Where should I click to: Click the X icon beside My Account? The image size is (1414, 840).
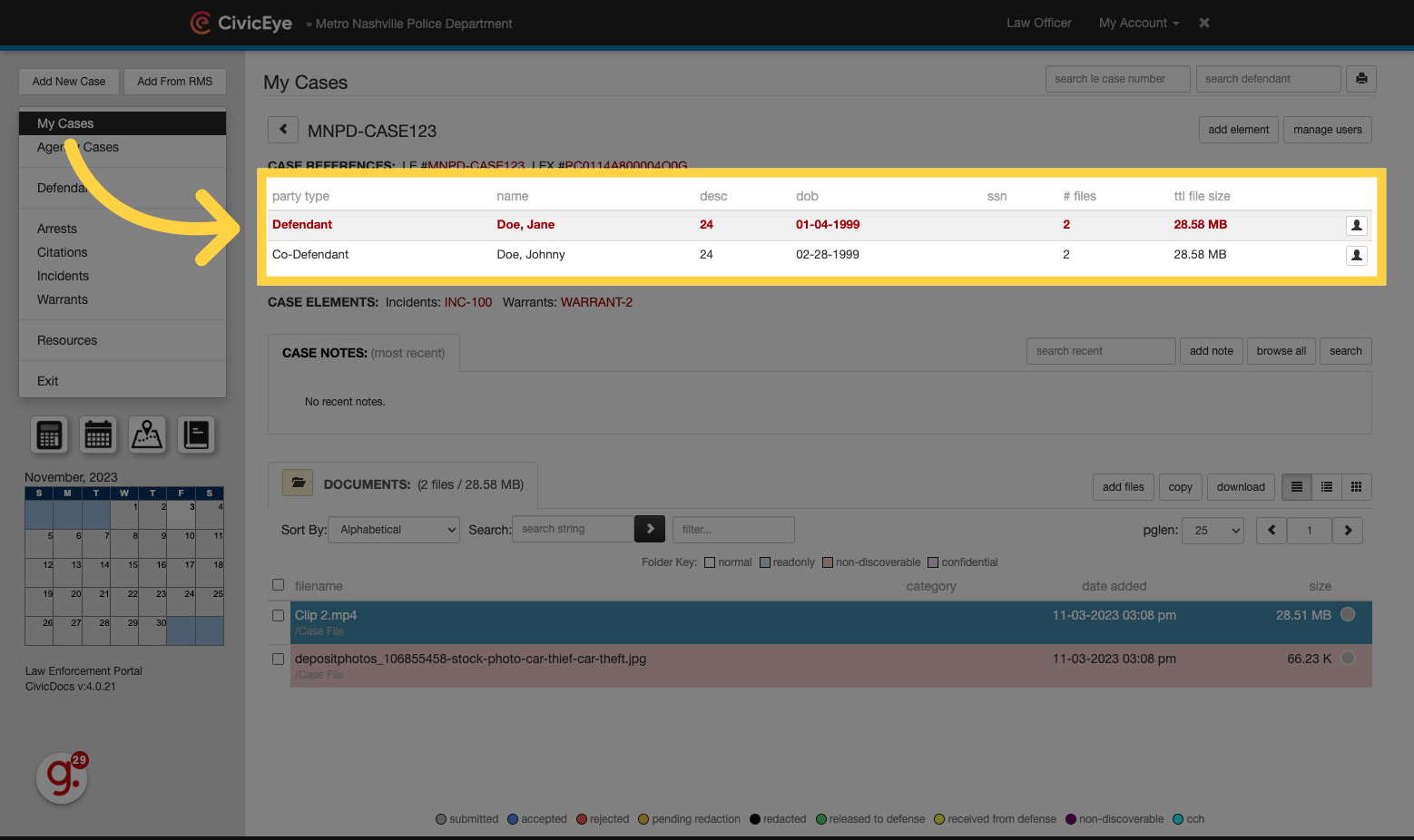(1204, 23)
